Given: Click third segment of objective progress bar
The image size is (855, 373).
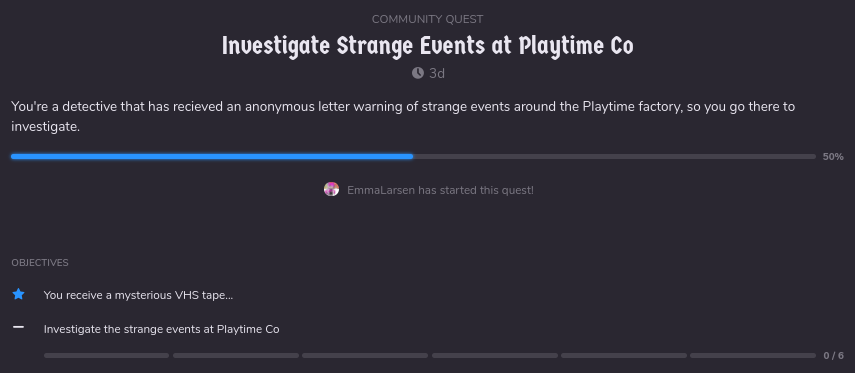Looking at the screenshot, I should pyautogui.click(x=365, y=356).
